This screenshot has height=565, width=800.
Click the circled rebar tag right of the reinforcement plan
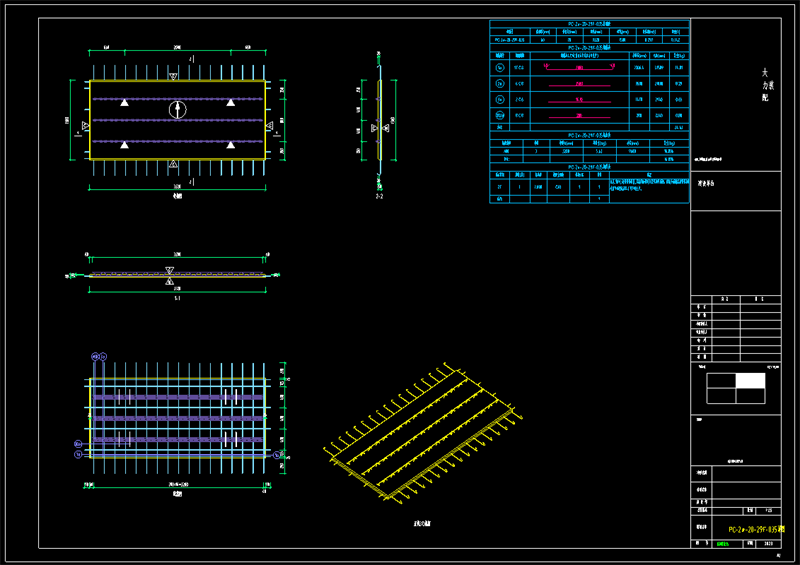click(277, 454)
